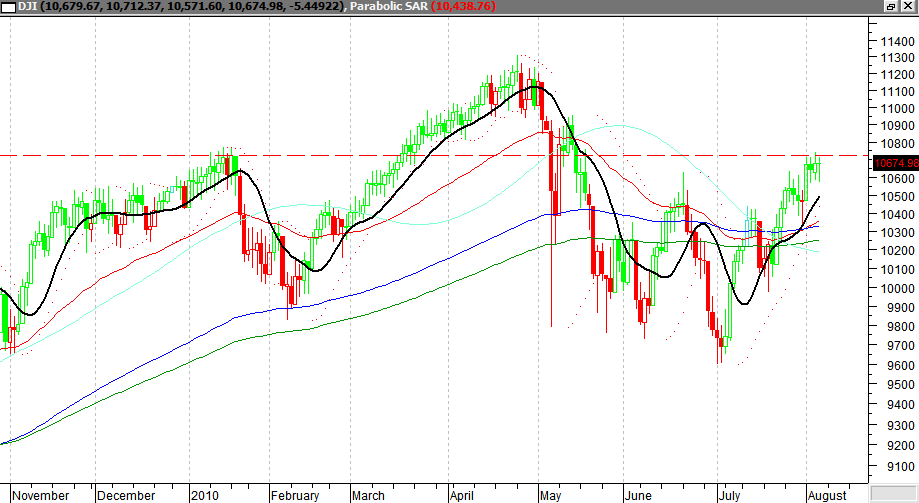Click the August date axis label

827,495
